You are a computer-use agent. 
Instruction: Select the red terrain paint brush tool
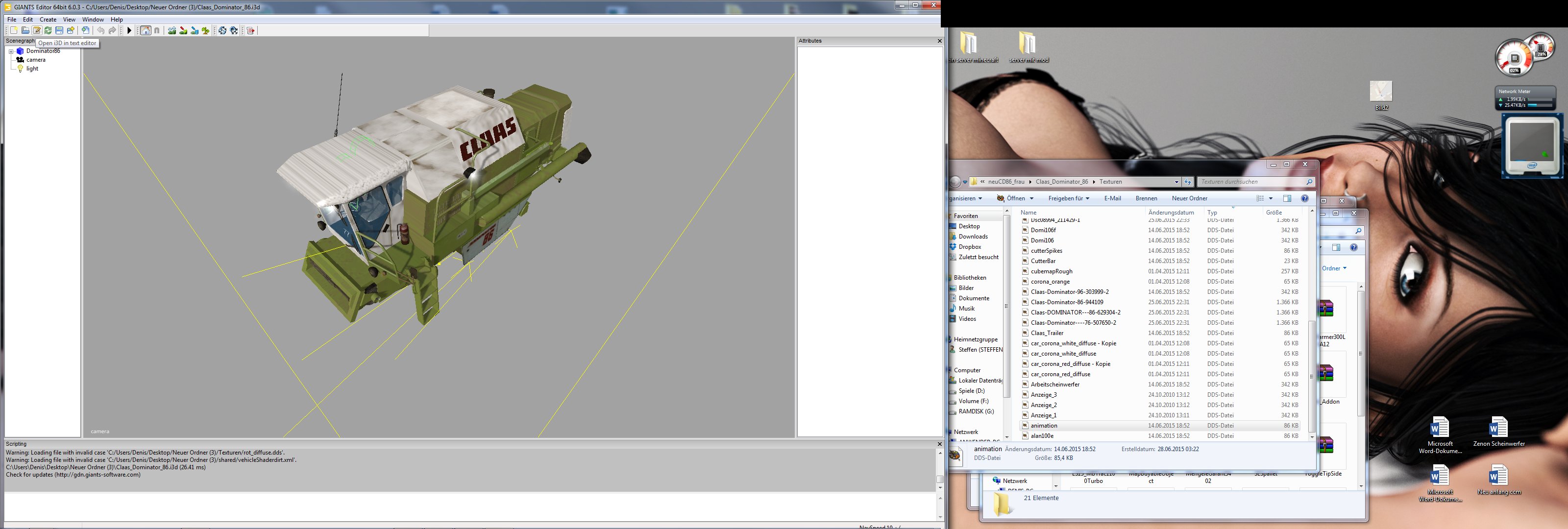183,30
